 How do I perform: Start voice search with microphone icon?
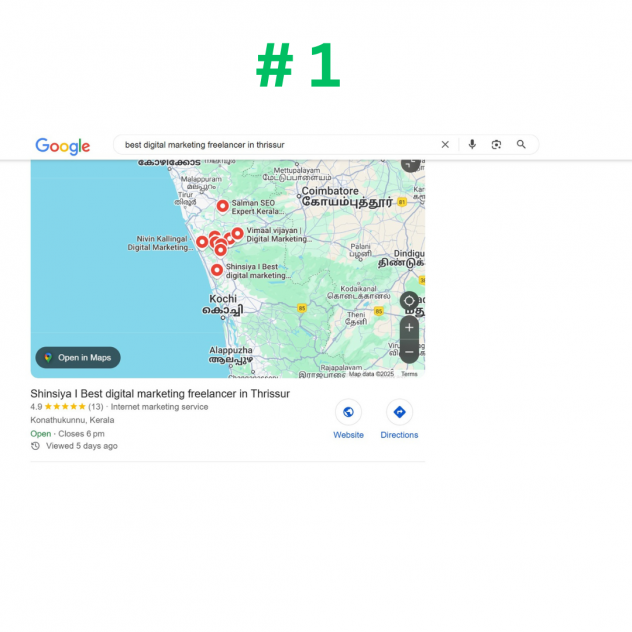click(472, 144)
